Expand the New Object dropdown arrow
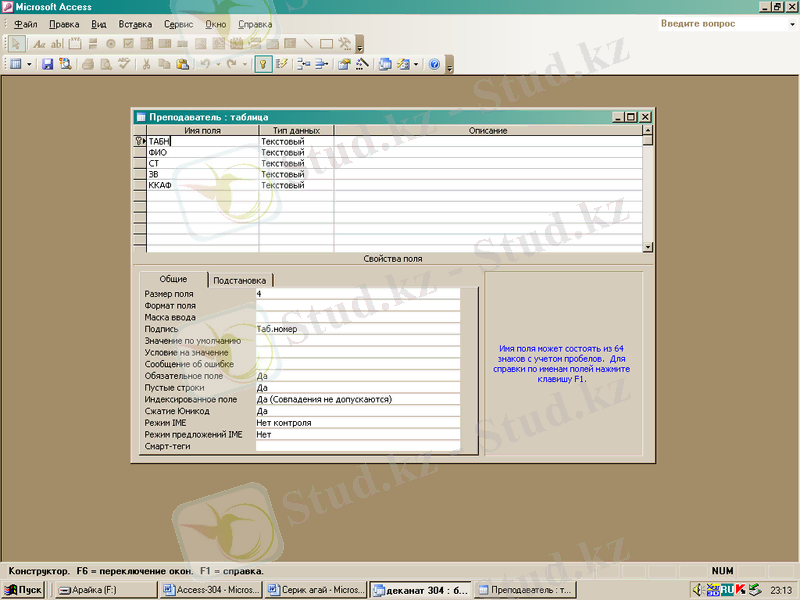The width and height of the screenshot is (800, 600). click(x=415, y=64)
